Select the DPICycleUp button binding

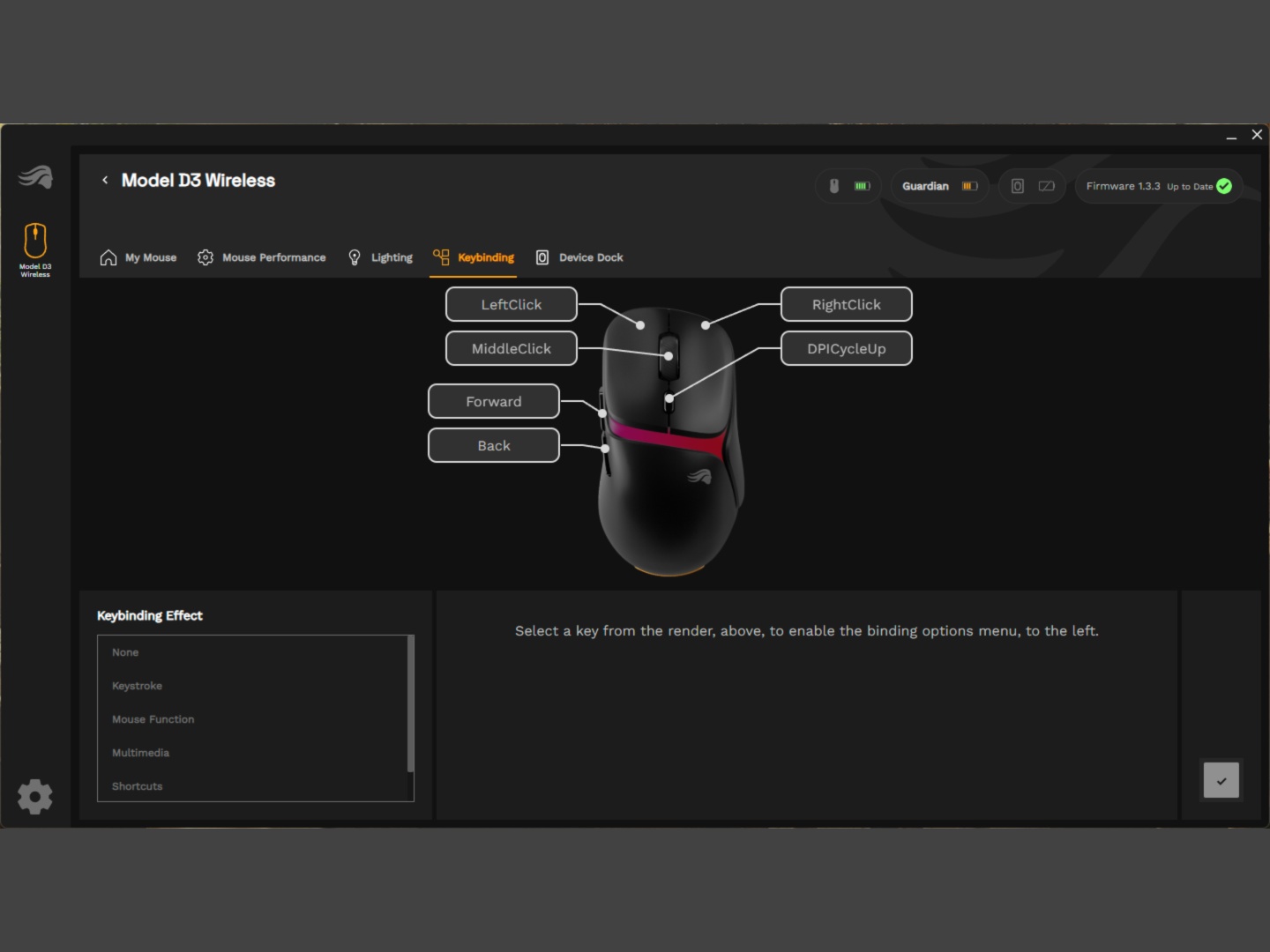point(846,348)
